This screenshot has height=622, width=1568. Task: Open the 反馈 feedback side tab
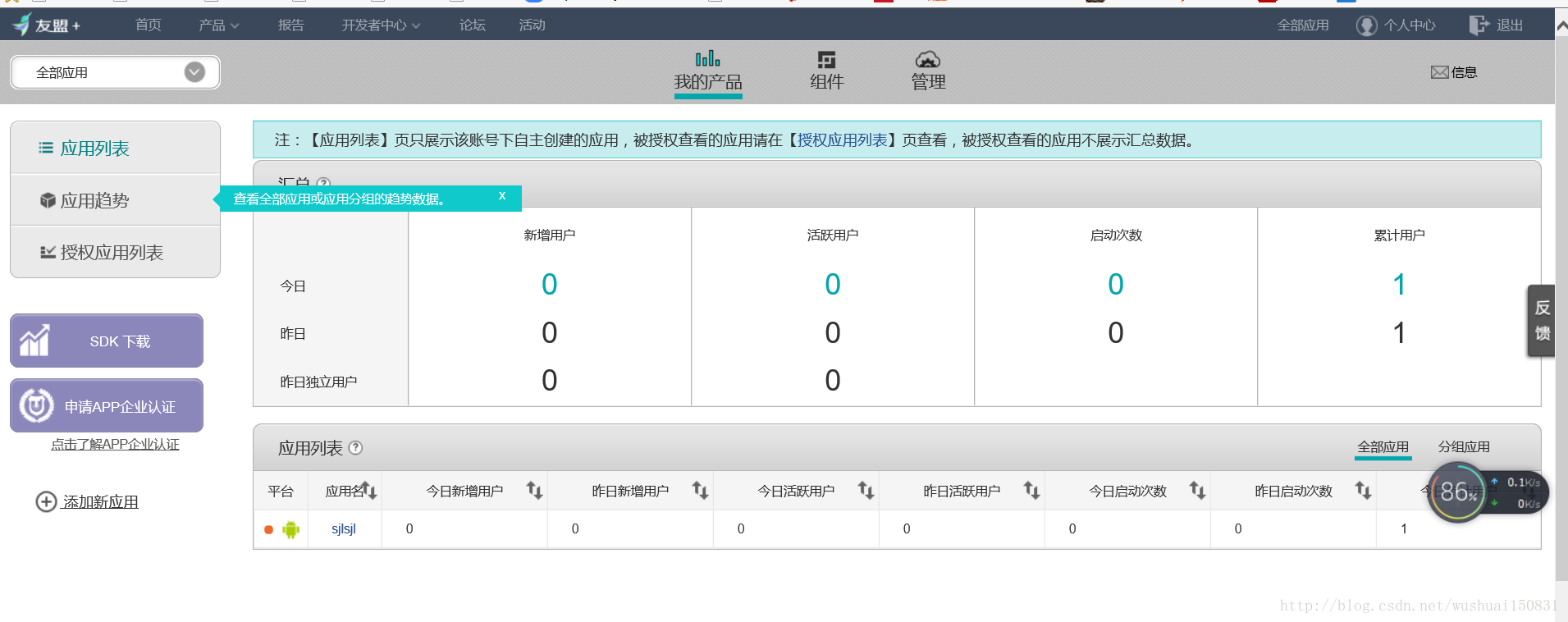point(1541,321)
